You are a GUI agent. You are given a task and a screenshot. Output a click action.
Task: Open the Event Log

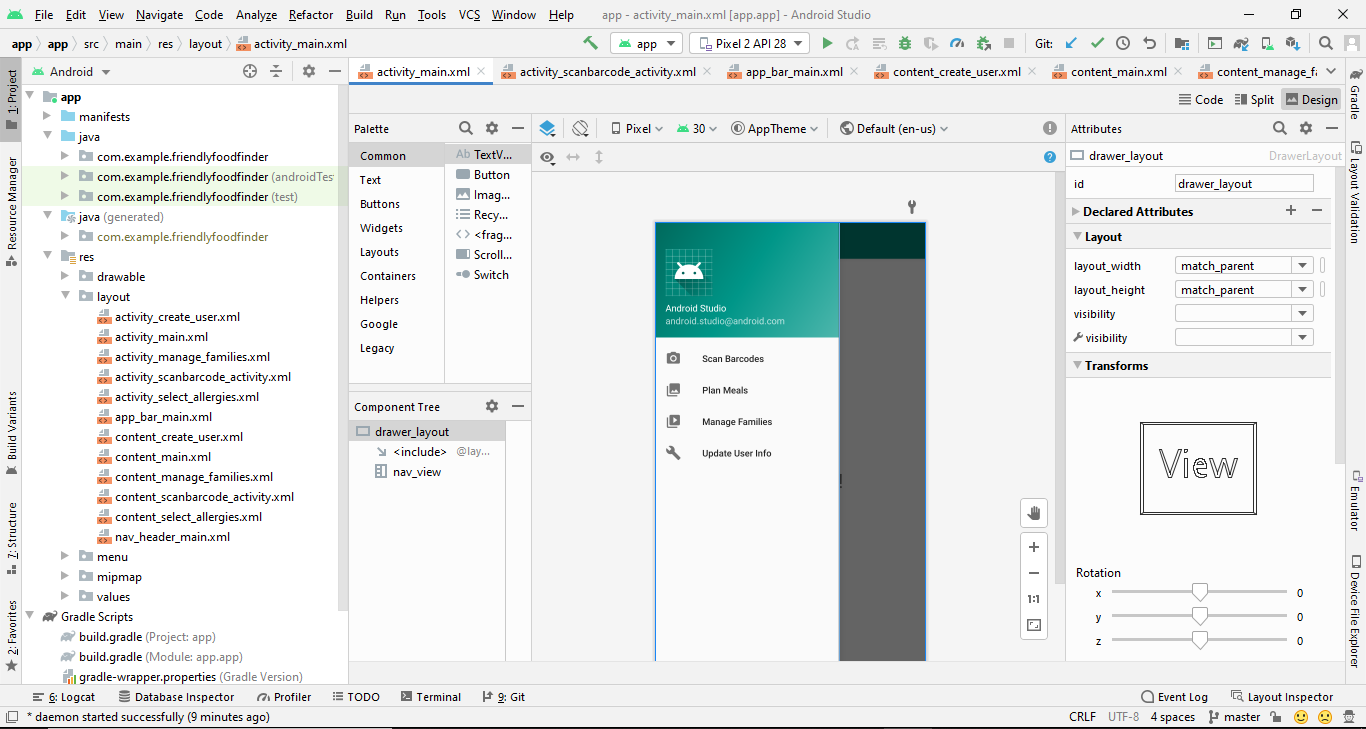coord(1174,697)
